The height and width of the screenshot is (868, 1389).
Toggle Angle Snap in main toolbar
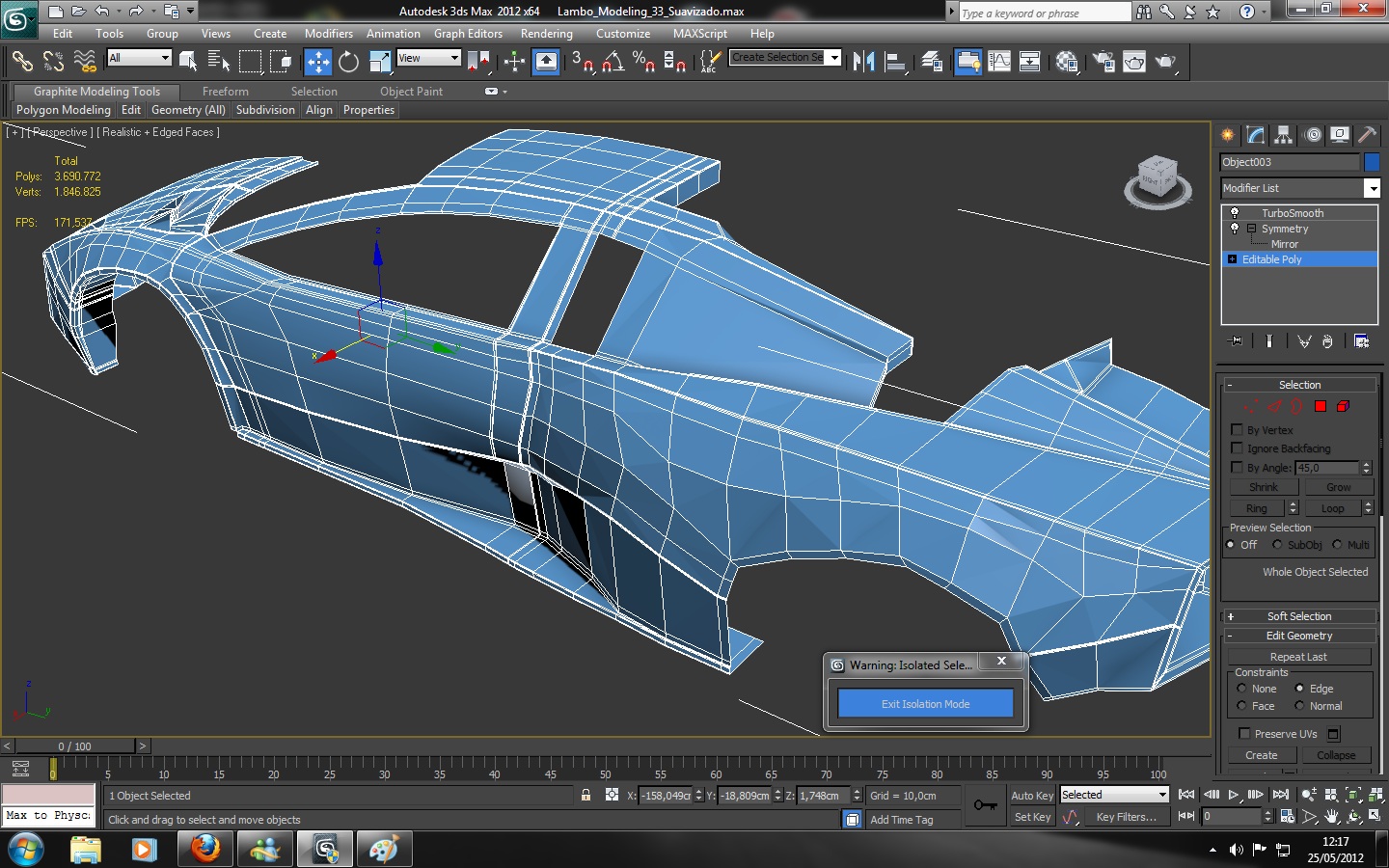tap(613, 62)
